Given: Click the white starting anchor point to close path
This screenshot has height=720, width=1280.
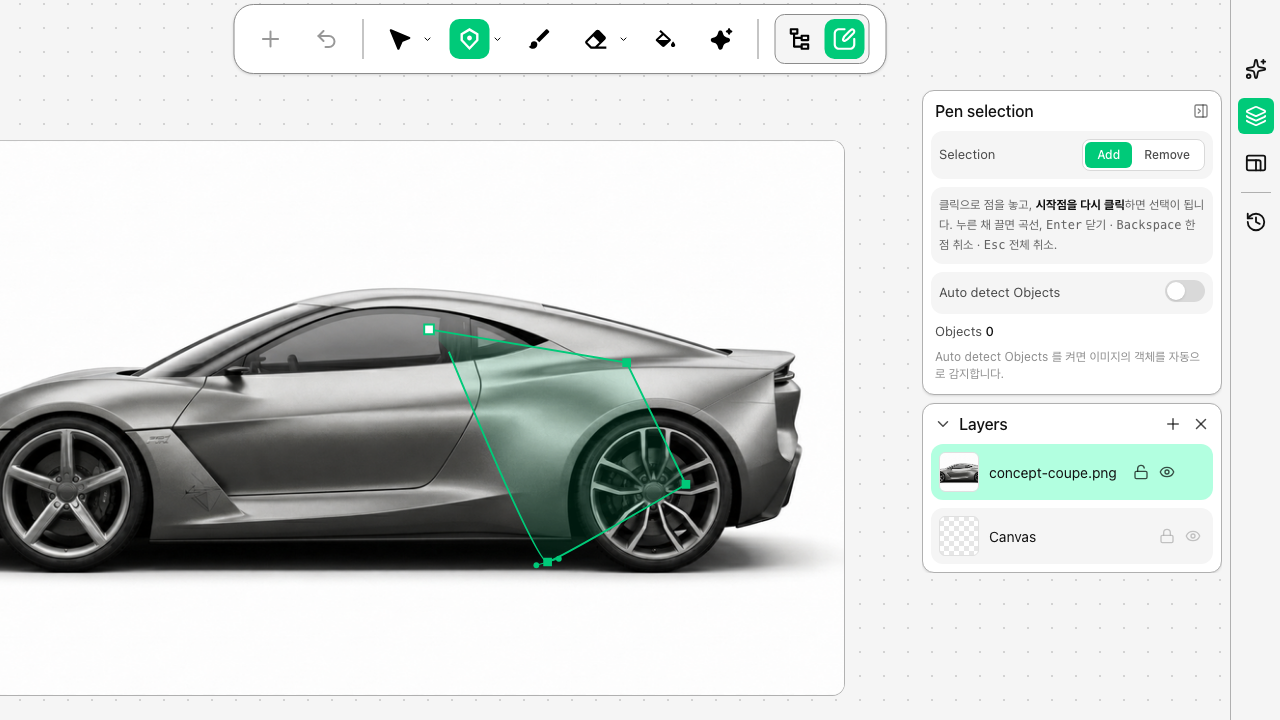Looking at the screenshot, I should 429,329.
